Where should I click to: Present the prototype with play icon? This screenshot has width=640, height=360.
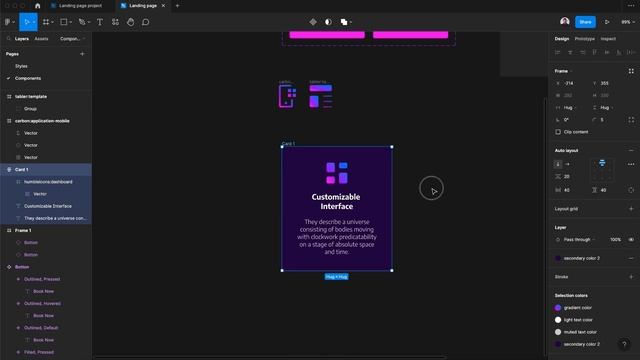coord(607,22)
